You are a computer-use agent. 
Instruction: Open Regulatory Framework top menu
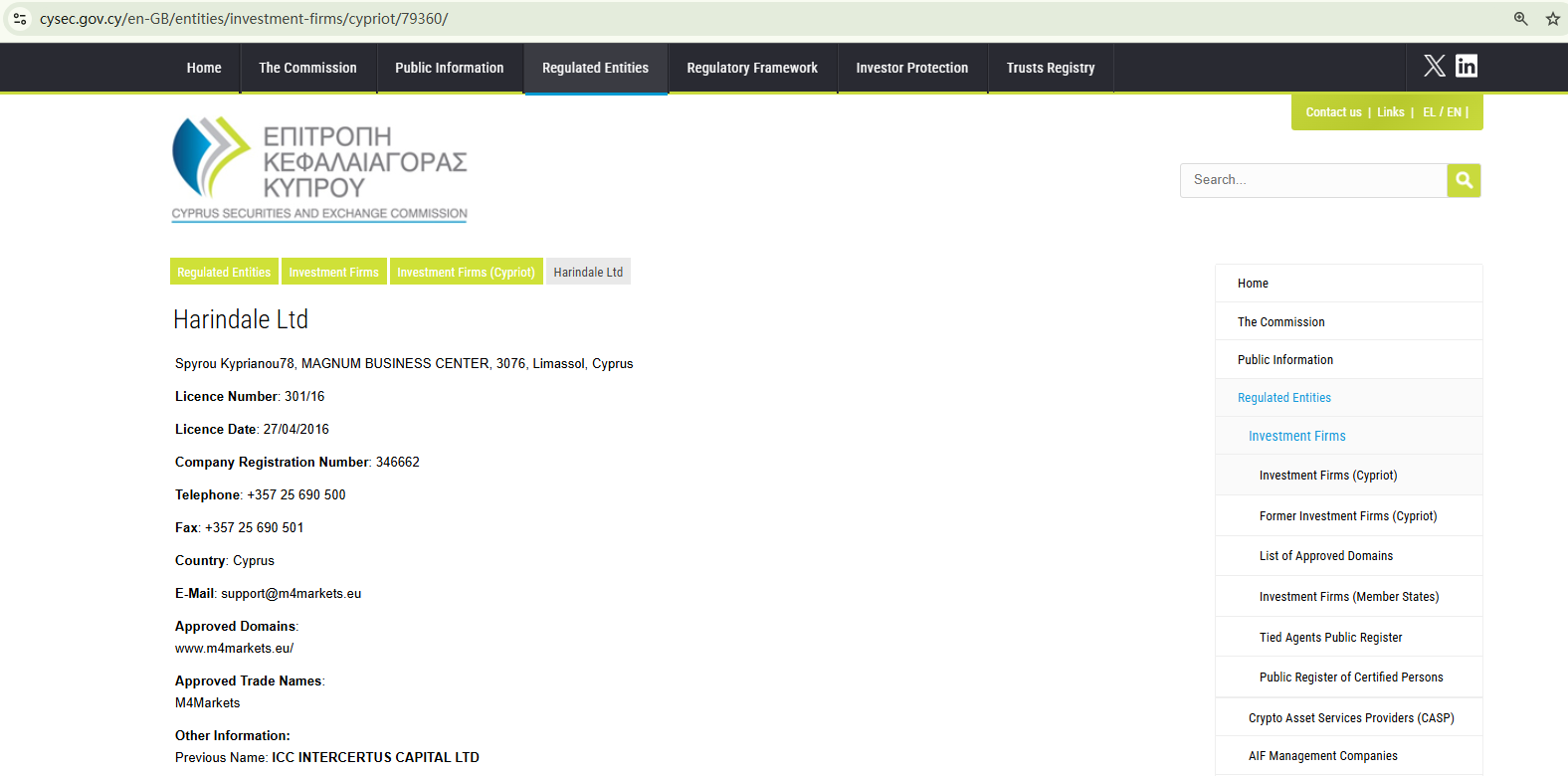(752, 68)
